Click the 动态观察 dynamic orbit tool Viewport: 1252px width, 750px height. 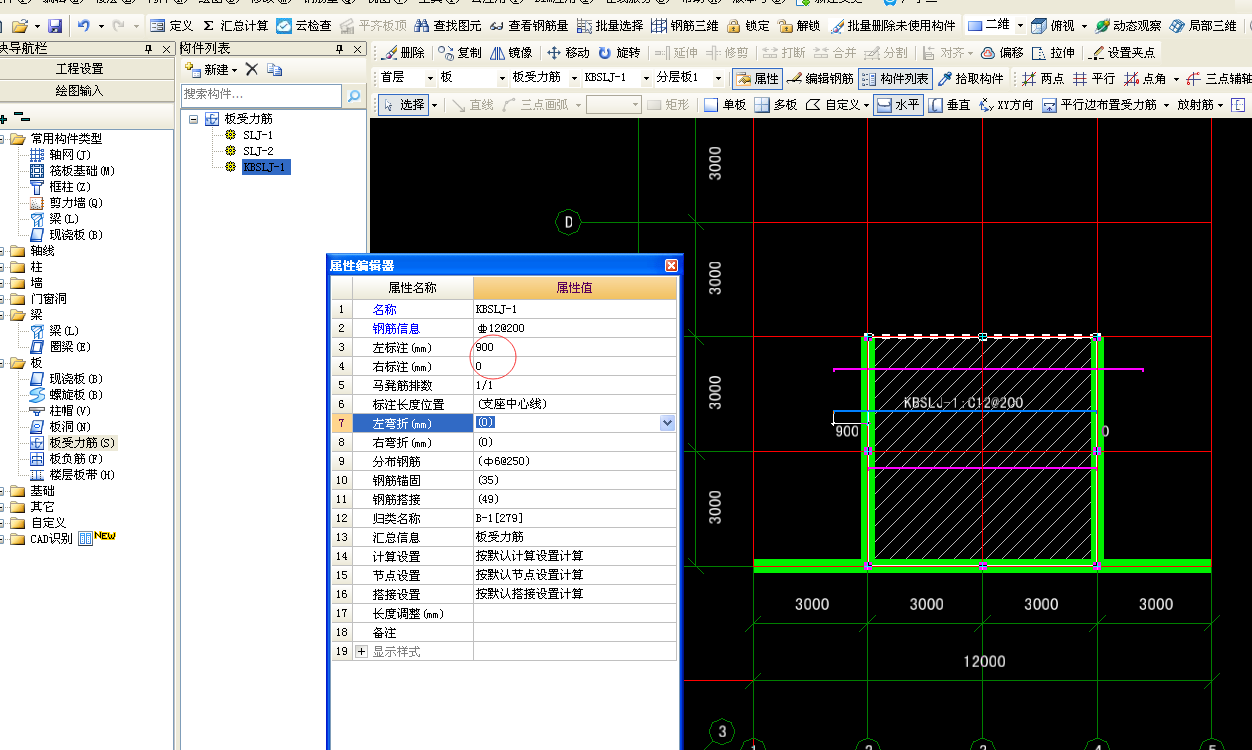(x=1127, y=25)
